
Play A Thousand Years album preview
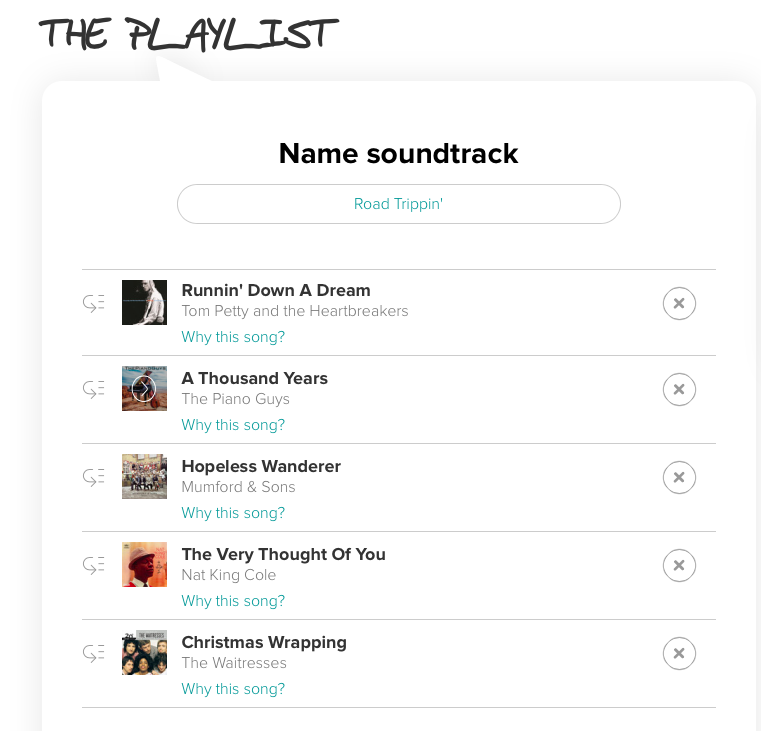pos(144,389)
